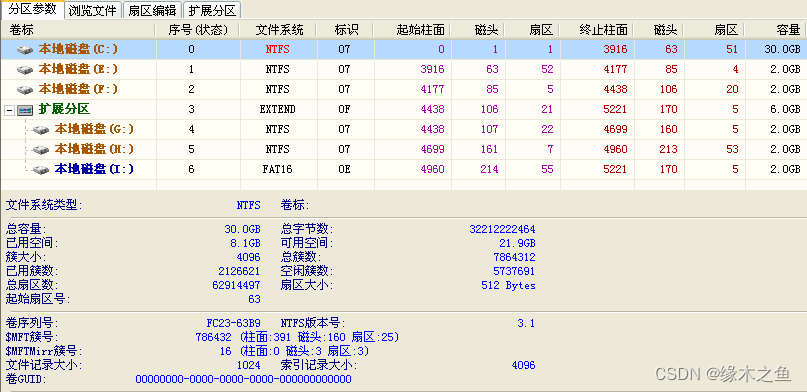This screenshot has height=392, width=807.
Task: Click the $MFT cluster number 786432
Action: click(215, 337)
